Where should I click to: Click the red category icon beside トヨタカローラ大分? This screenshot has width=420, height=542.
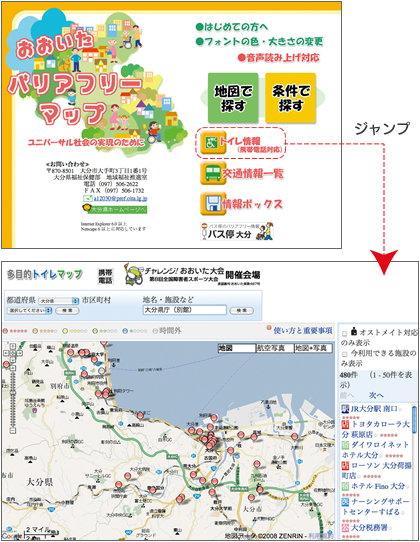tap(346, 424)
